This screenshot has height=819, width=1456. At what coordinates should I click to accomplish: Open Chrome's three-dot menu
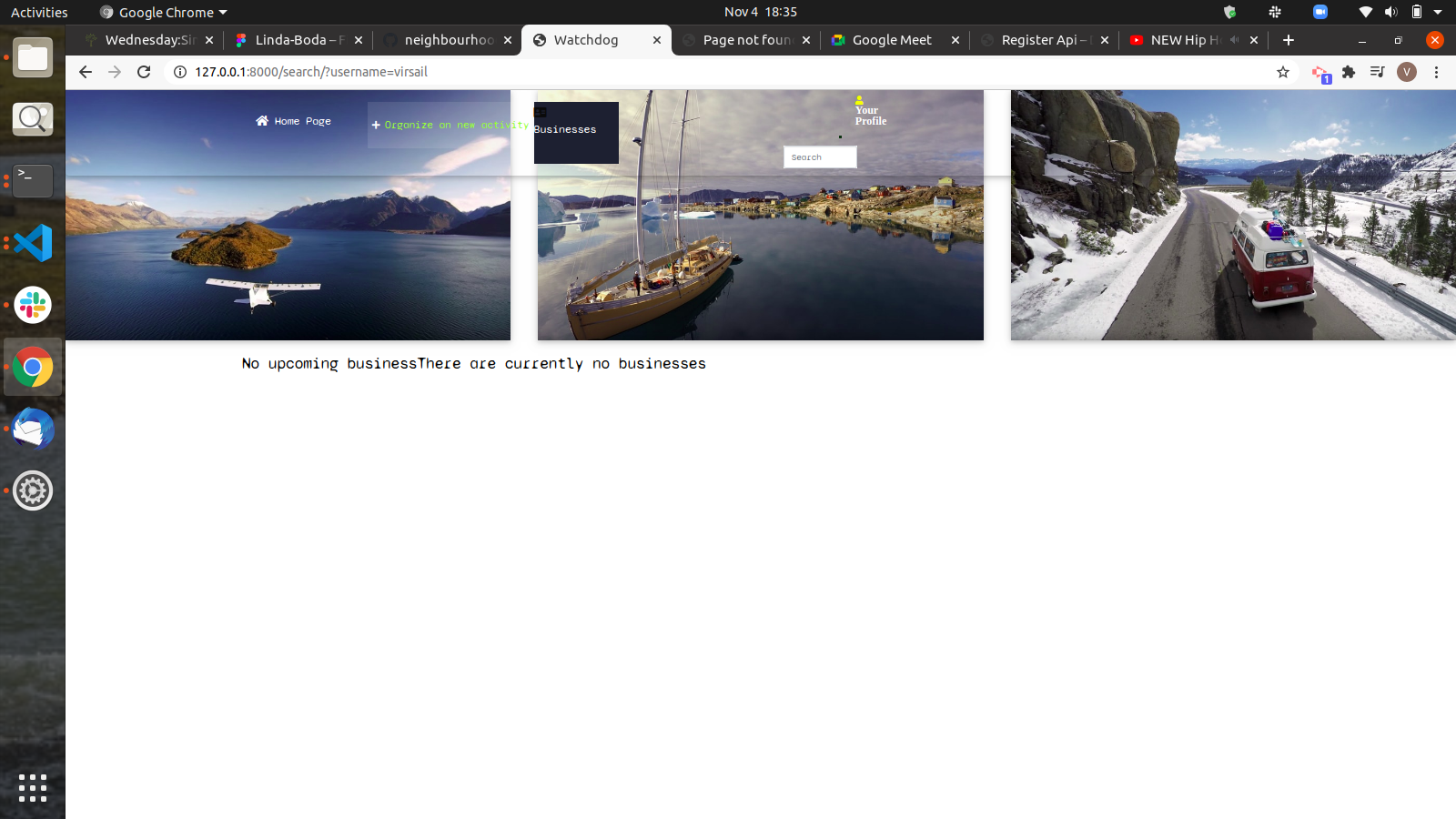(1437, 72)
